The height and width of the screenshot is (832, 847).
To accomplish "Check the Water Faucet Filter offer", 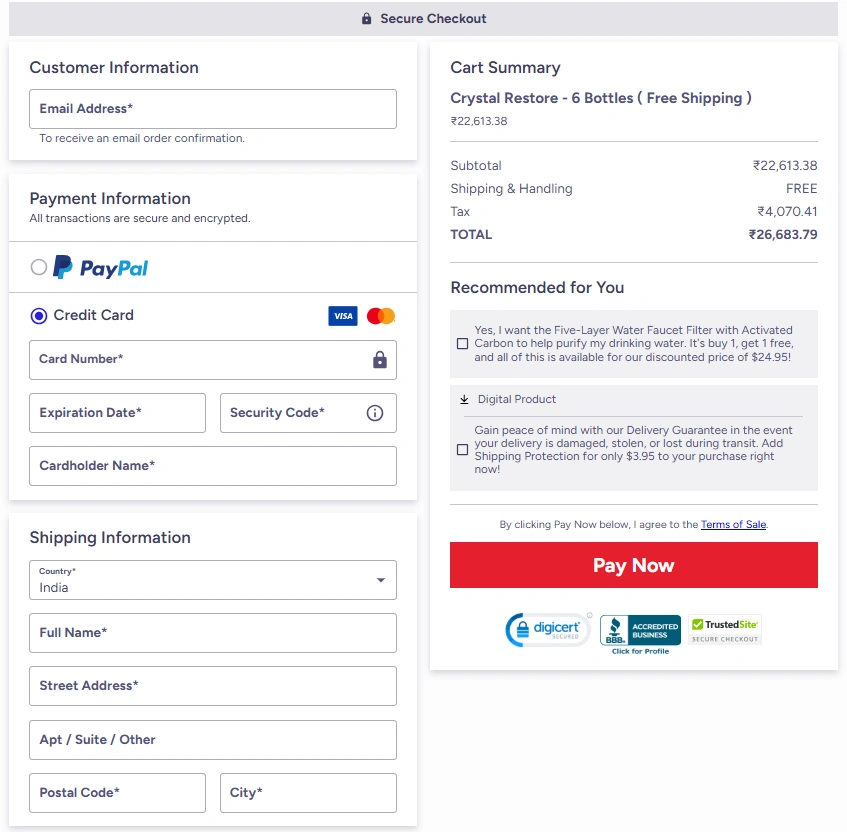I will [462, 344].
